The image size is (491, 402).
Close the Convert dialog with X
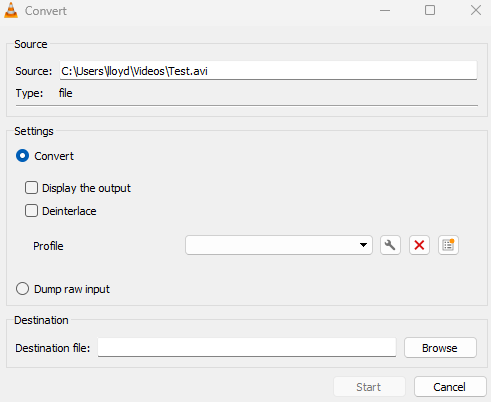click(476, 10)
